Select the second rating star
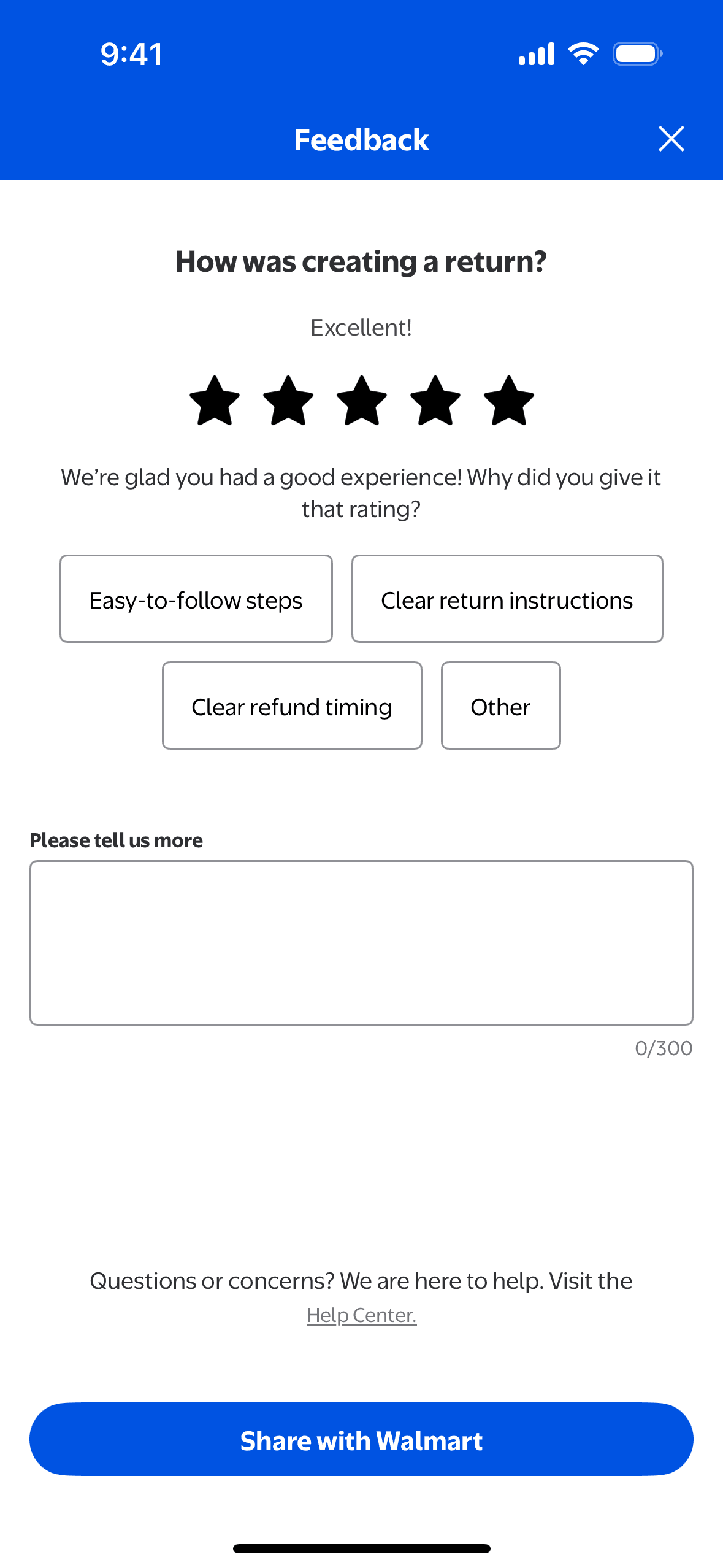Screen dimensions: 723x1568 click(288, 401)
